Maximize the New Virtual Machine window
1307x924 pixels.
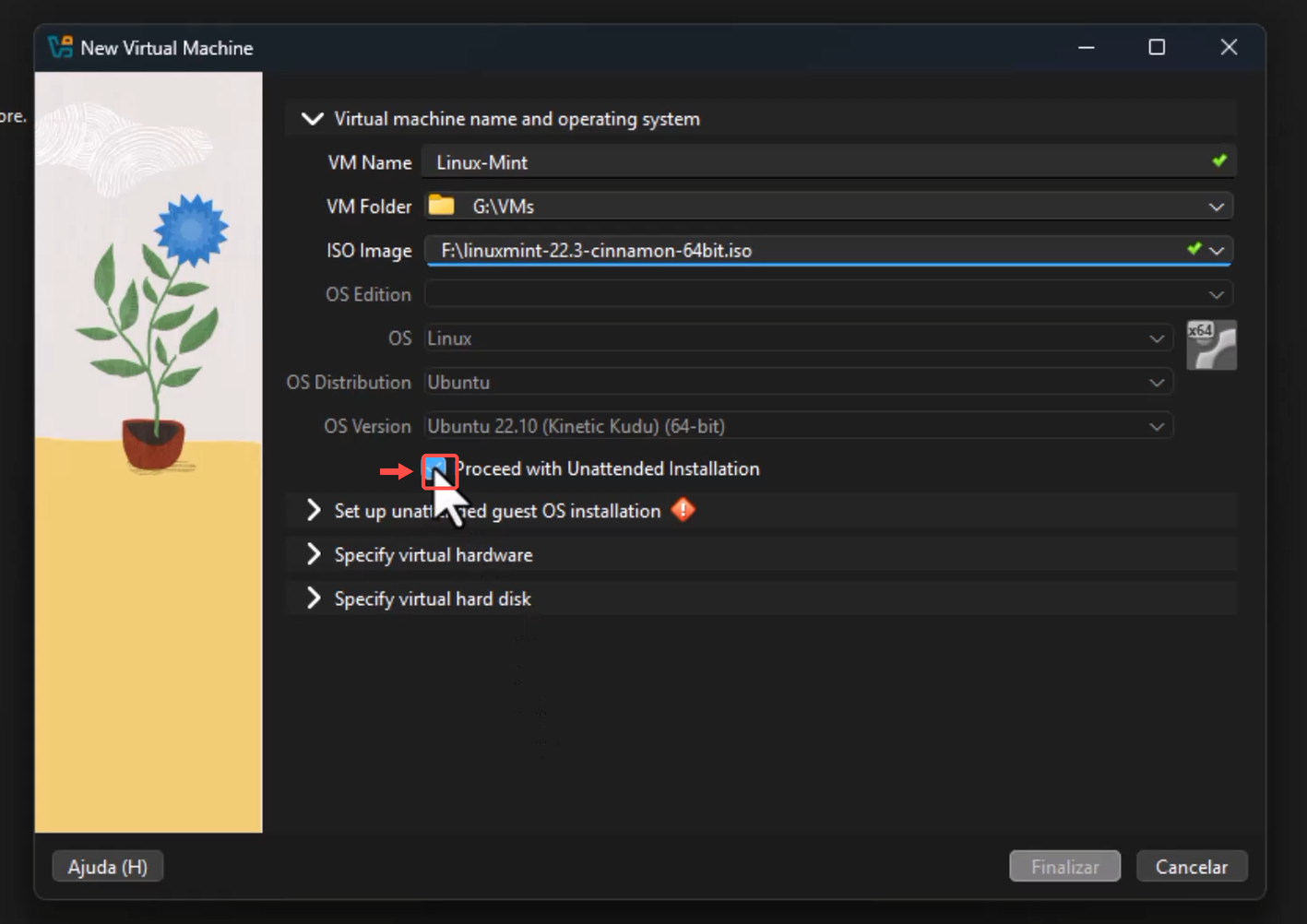[1157, 47]
